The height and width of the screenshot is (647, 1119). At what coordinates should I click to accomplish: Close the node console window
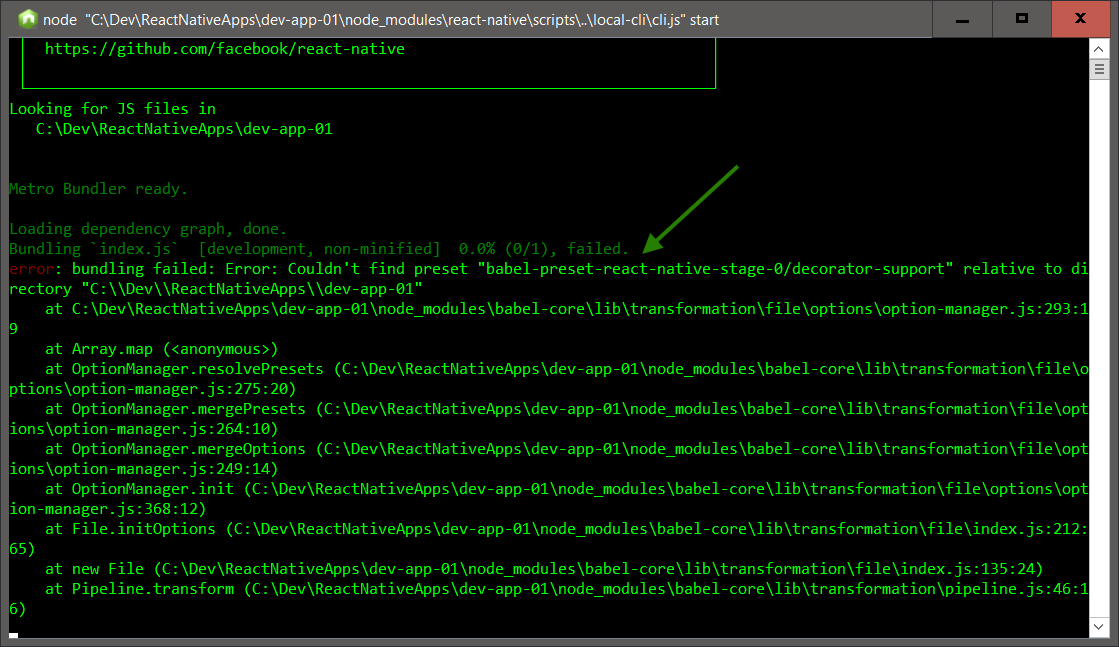pyautogui.click(x=1080, y=19)
